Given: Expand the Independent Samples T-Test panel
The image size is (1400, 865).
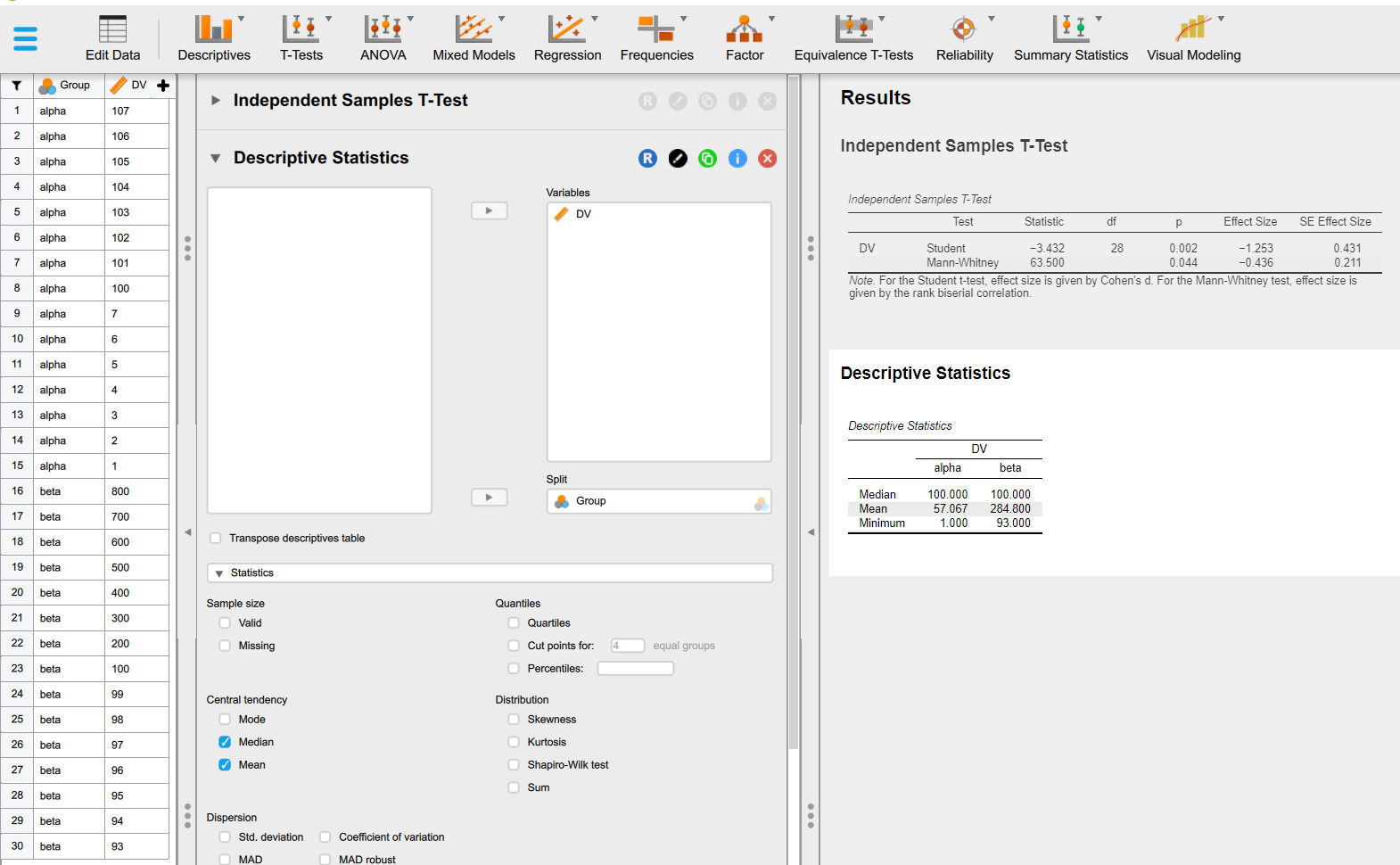Looking at the screenshot, I should tap(215, 101).
